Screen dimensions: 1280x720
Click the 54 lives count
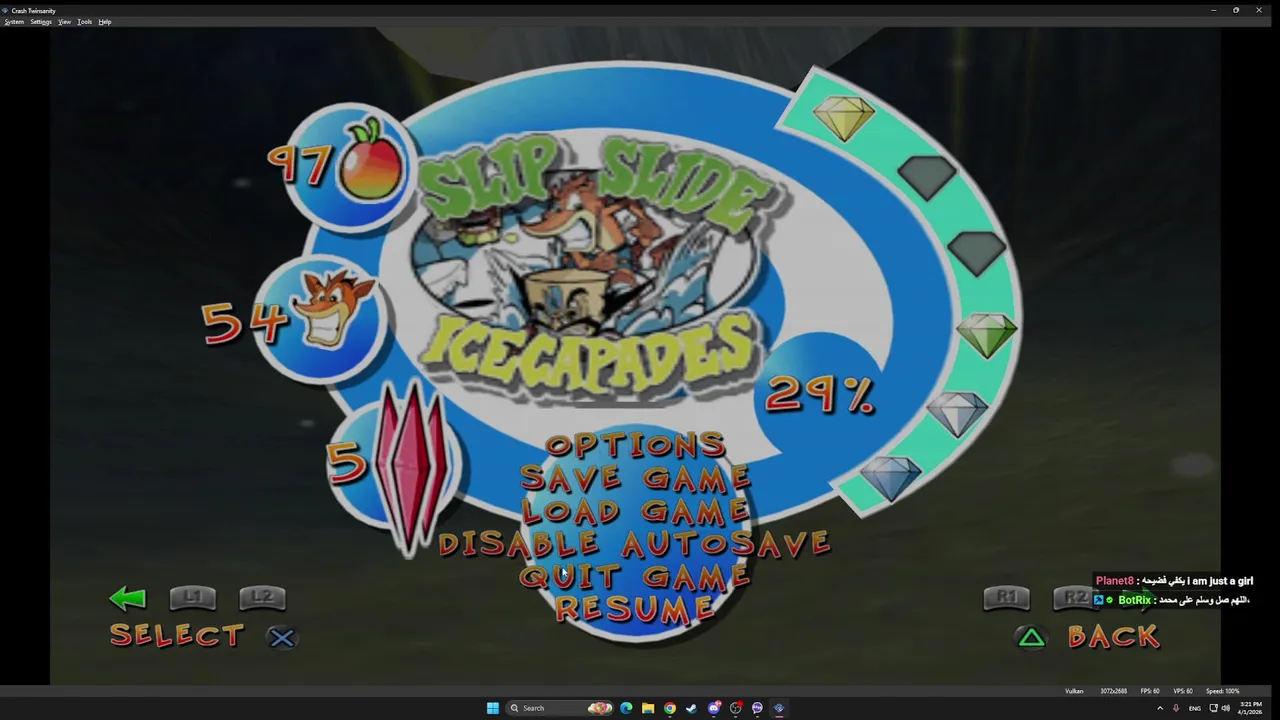(244, 322)
